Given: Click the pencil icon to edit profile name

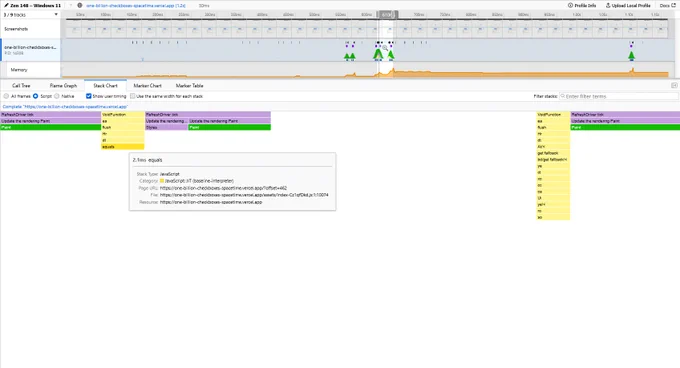Looking at the screenshot, I should (6, 6).
